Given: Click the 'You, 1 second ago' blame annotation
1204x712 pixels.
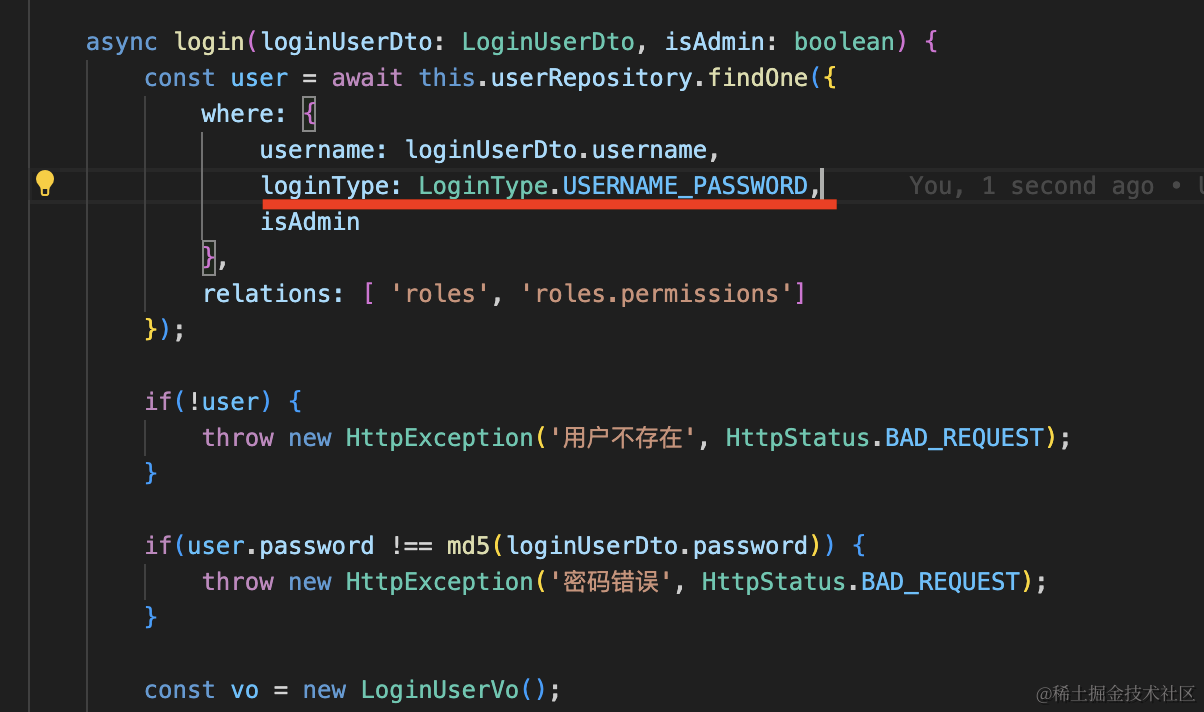Looking at the screenshot, I should pyautogui.click(x=1030, y=186).
